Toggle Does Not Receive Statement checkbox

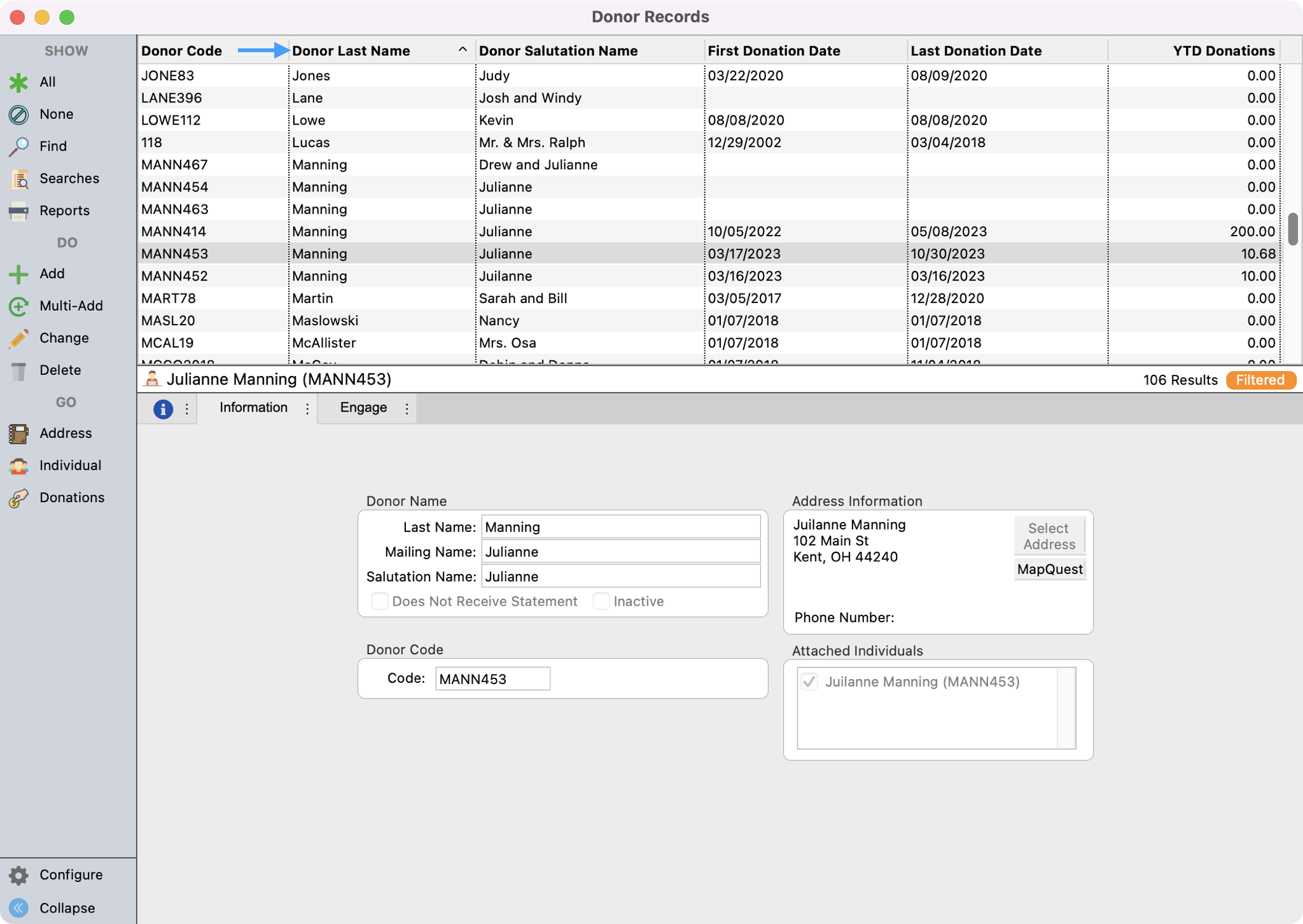tap(380, 601)
